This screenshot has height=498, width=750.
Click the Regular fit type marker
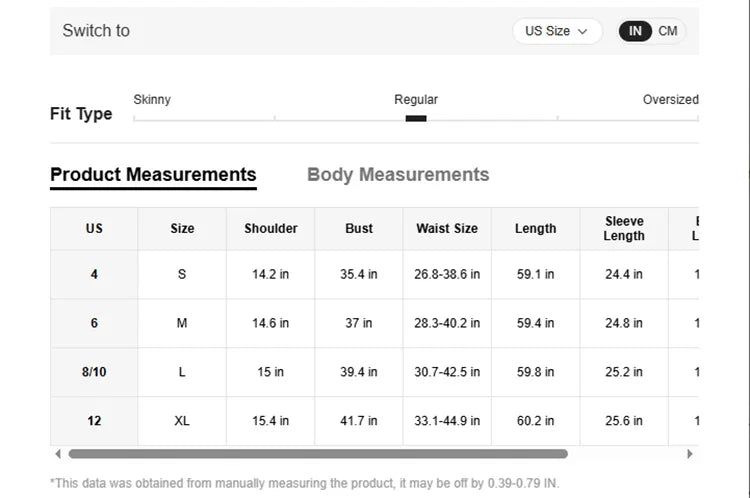pos(416,118)
